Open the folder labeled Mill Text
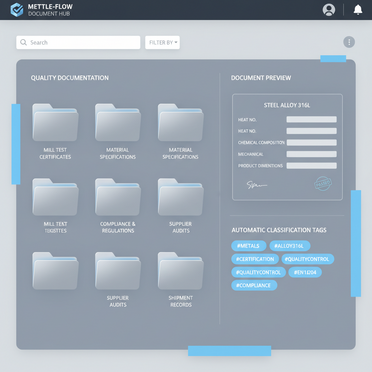The image size is (372, 372). pos(55,197)
